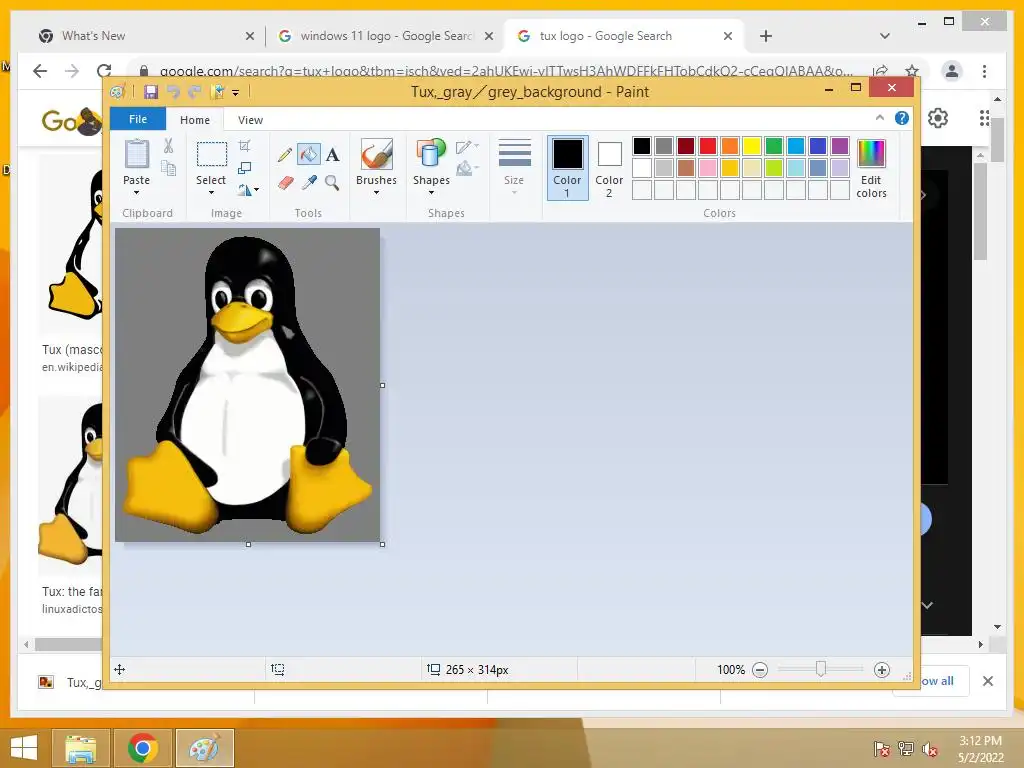
Task: Expand the Select dropdown arrow
Action: tap(211, 193)
